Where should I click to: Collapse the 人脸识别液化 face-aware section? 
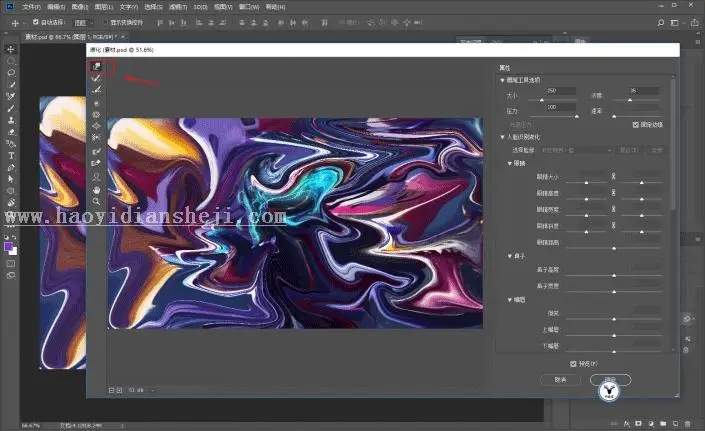tap(502, 137)
